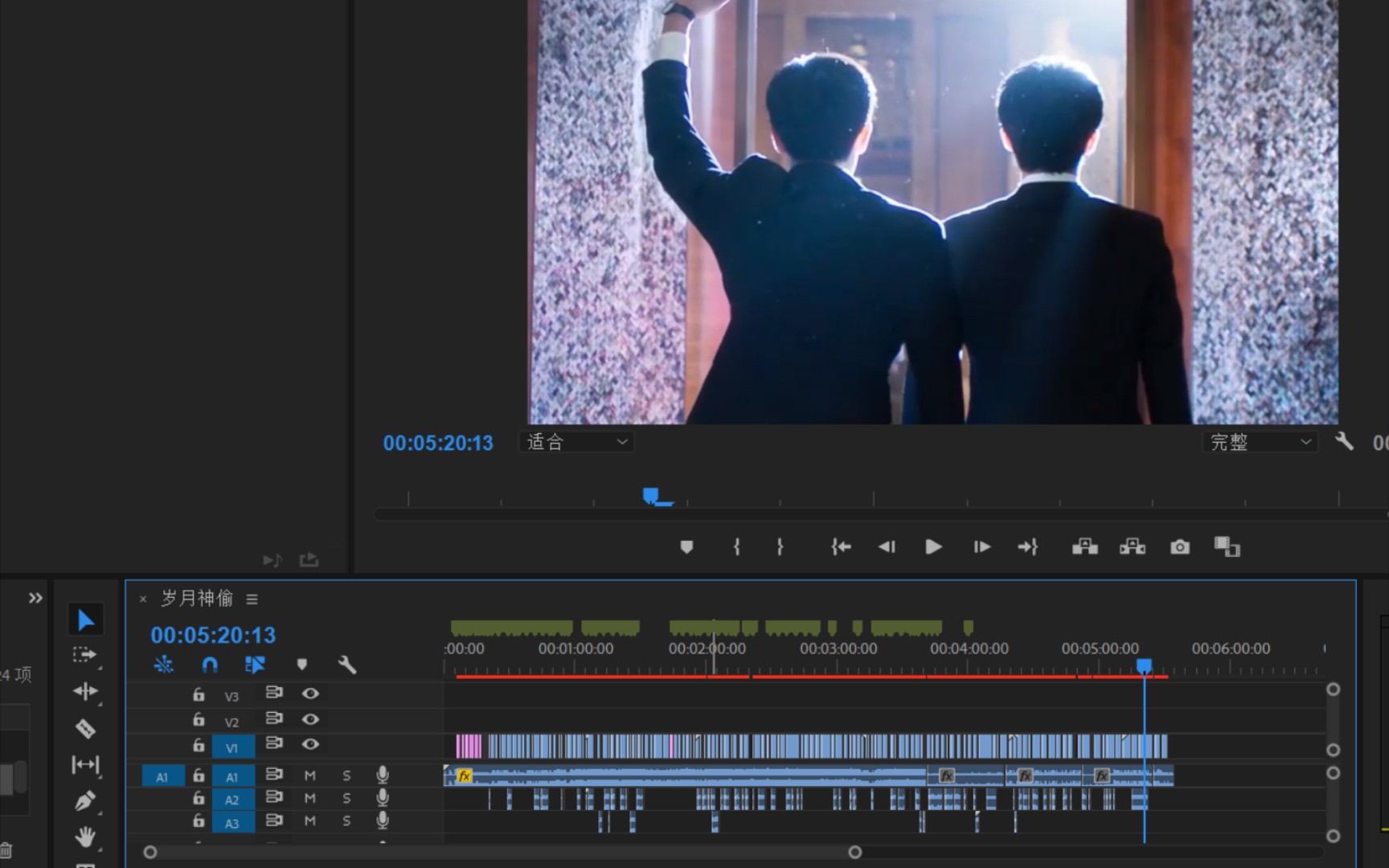Click the A2 track target label
This screenshot has height=868, width=1389.
tap(232, 800)
